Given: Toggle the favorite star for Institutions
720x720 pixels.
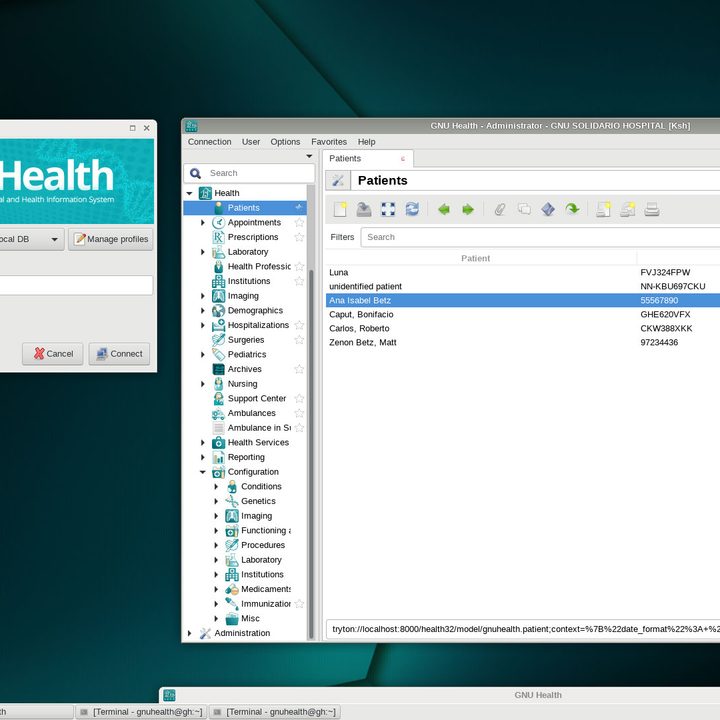Looking at the screenshot, I should click(x=299, y=281).
